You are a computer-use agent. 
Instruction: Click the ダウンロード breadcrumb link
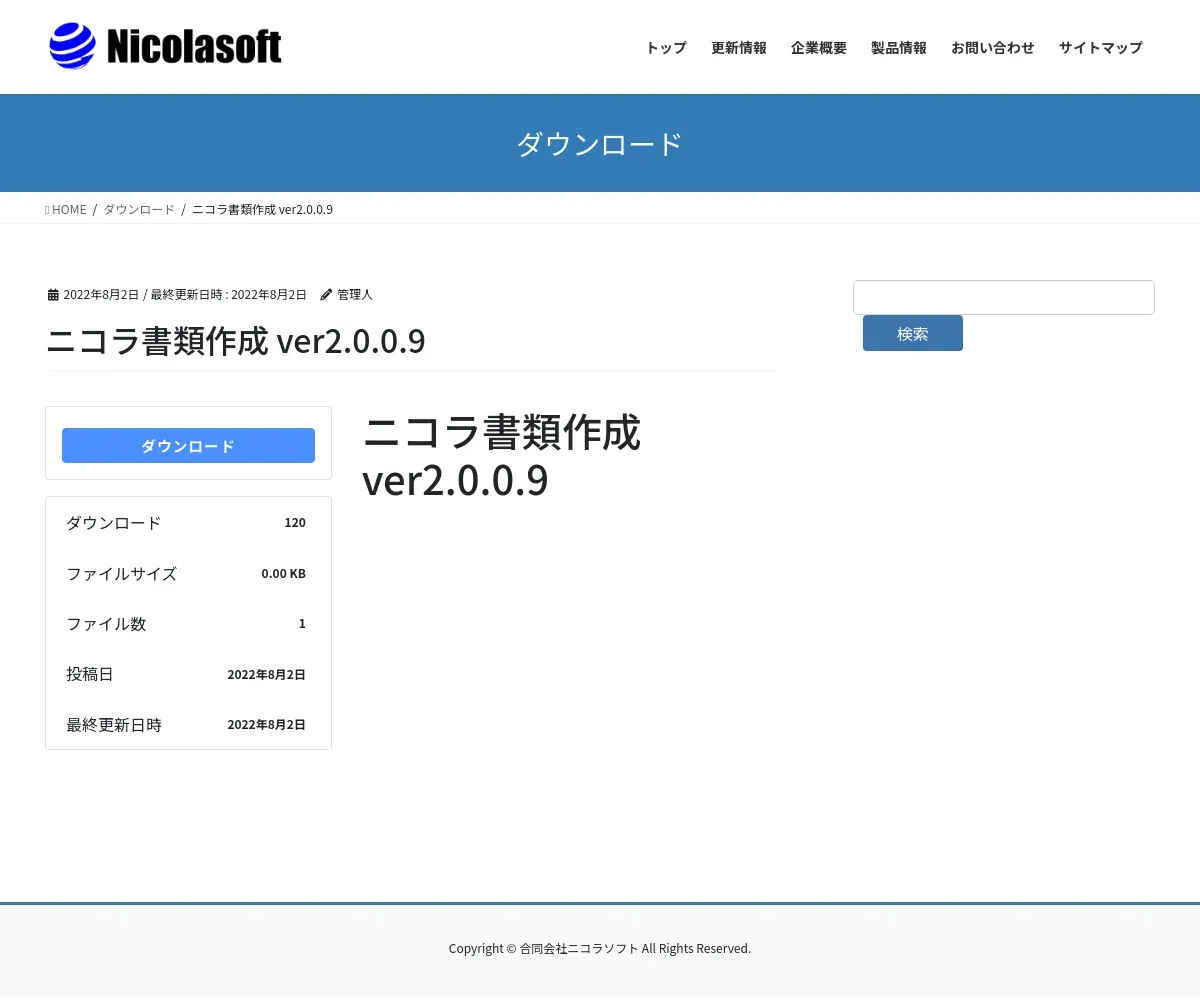[x=139, y=209]
